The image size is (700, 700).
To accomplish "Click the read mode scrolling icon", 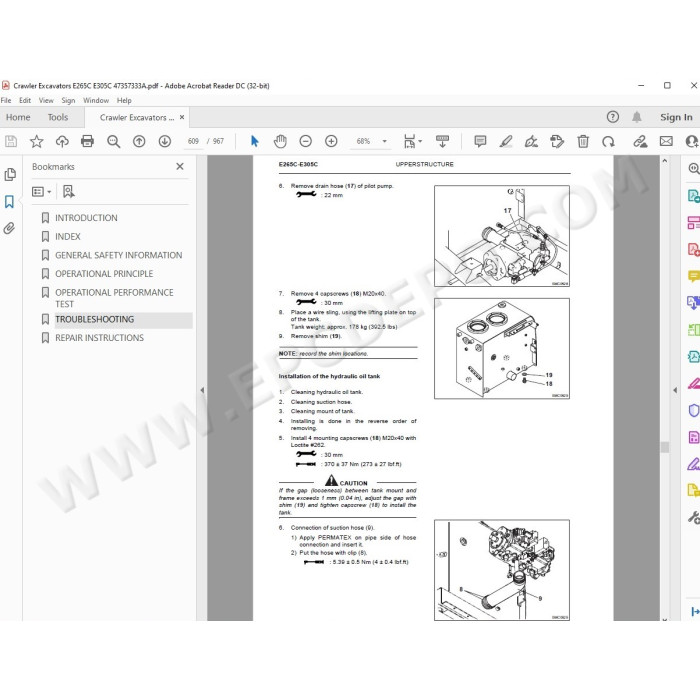I will coord(442,142).
